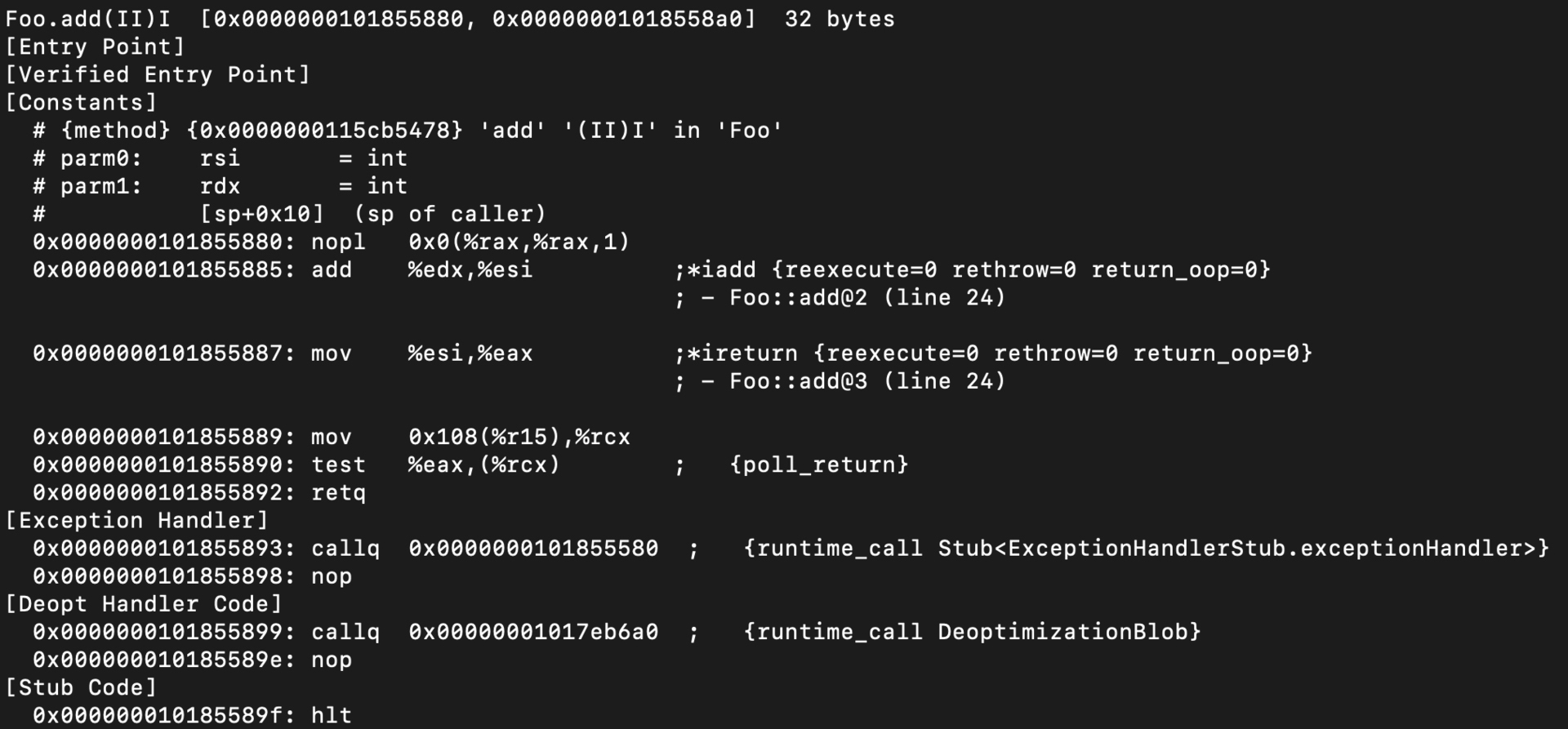Click the [Exception Handler] section label
Screen dimensions: 1568x729
point(136,521)
